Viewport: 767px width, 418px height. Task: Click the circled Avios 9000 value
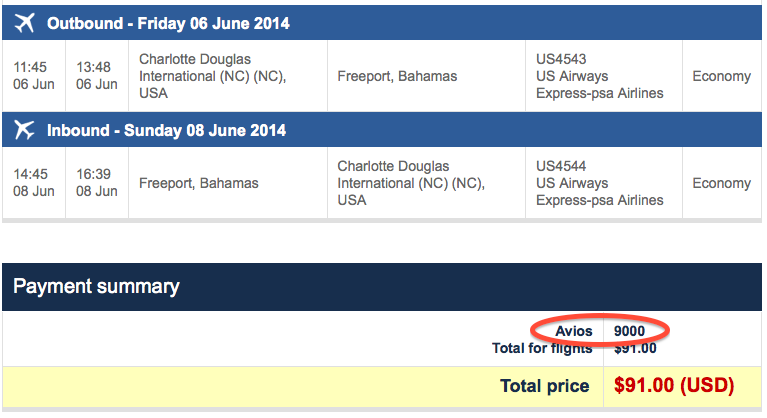630,331
